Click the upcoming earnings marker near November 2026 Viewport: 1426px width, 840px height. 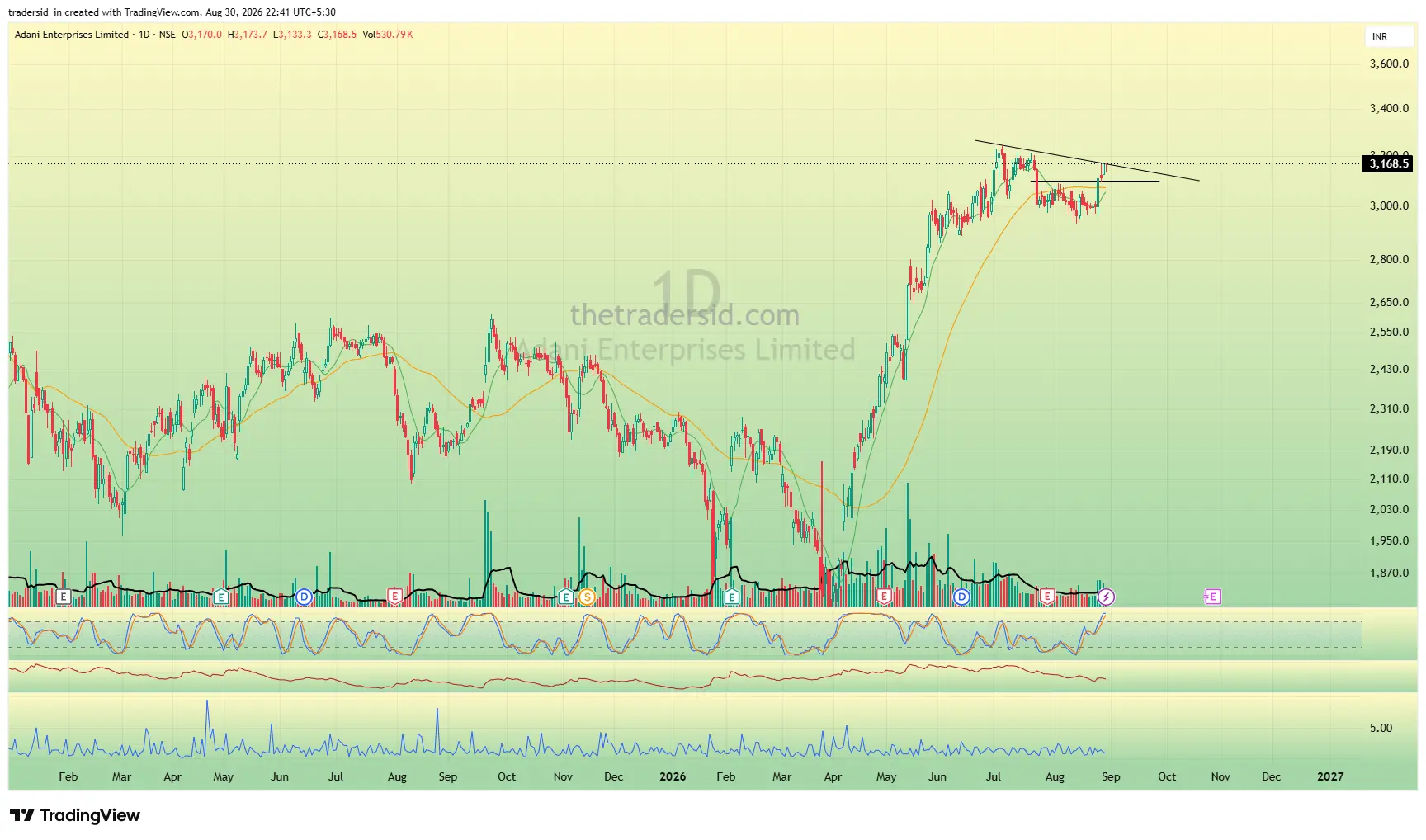(1212, 597)
